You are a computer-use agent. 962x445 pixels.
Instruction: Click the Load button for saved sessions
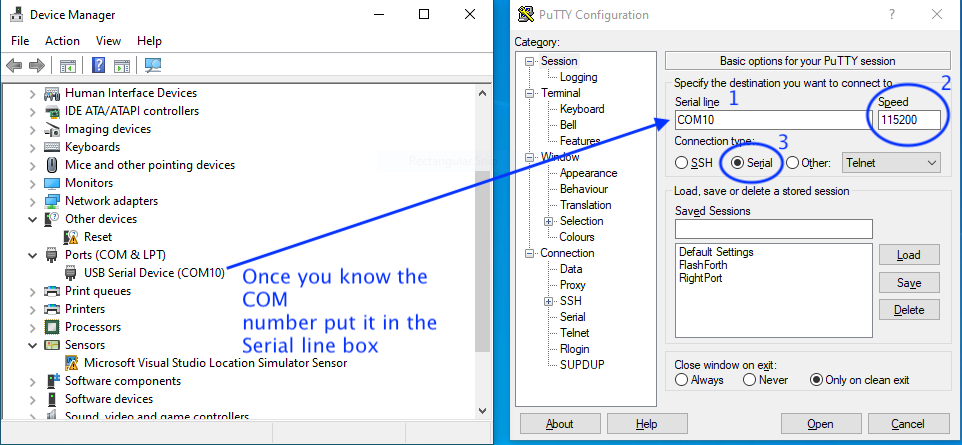(x=908, y=255)
